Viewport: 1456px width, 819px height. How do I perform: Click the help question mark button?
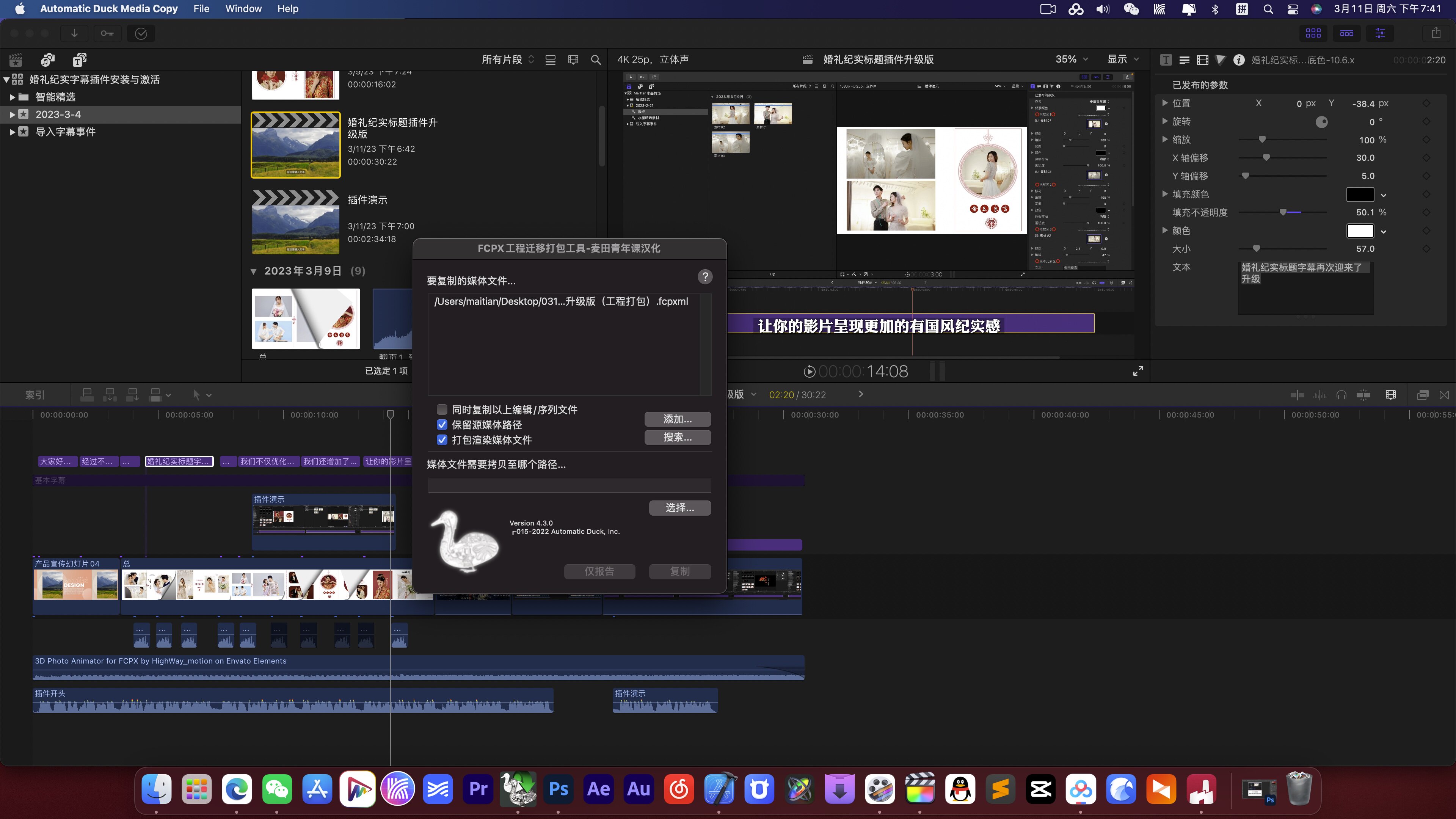pos(705,276)
